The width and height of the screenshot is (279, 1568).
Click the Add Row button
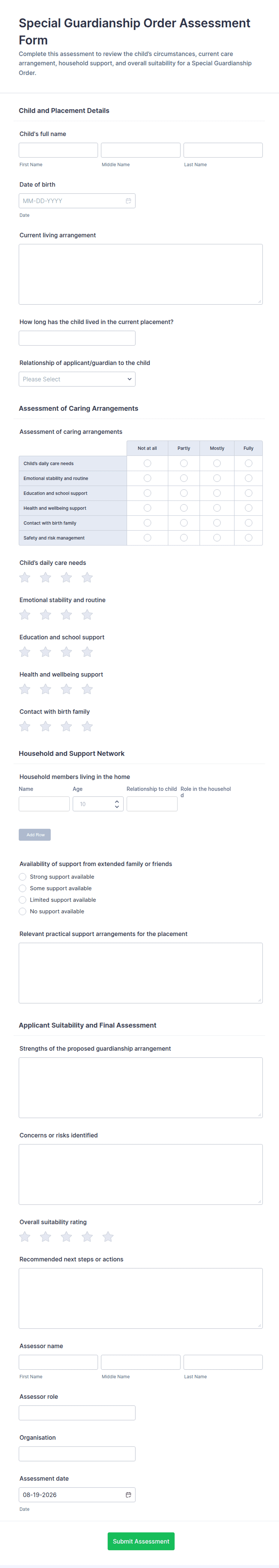[34, 835]
